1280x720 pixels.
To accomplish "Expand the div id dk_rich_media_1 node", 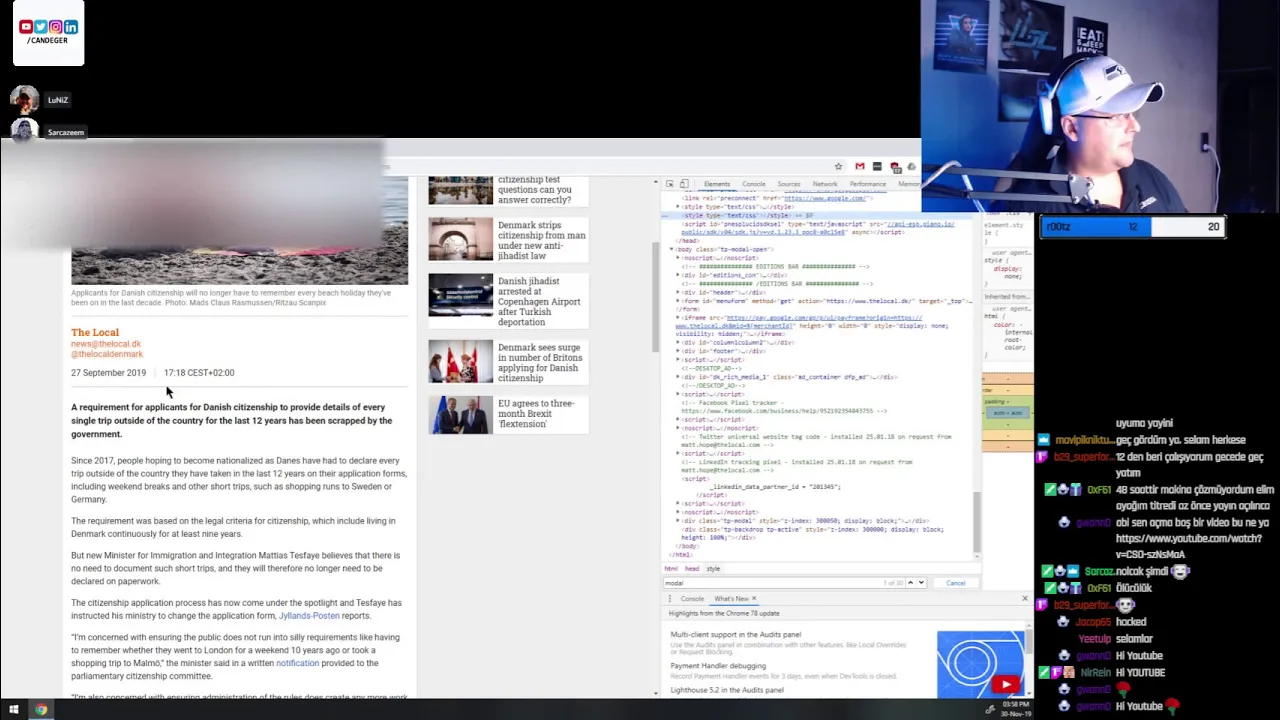I will 678,377.
